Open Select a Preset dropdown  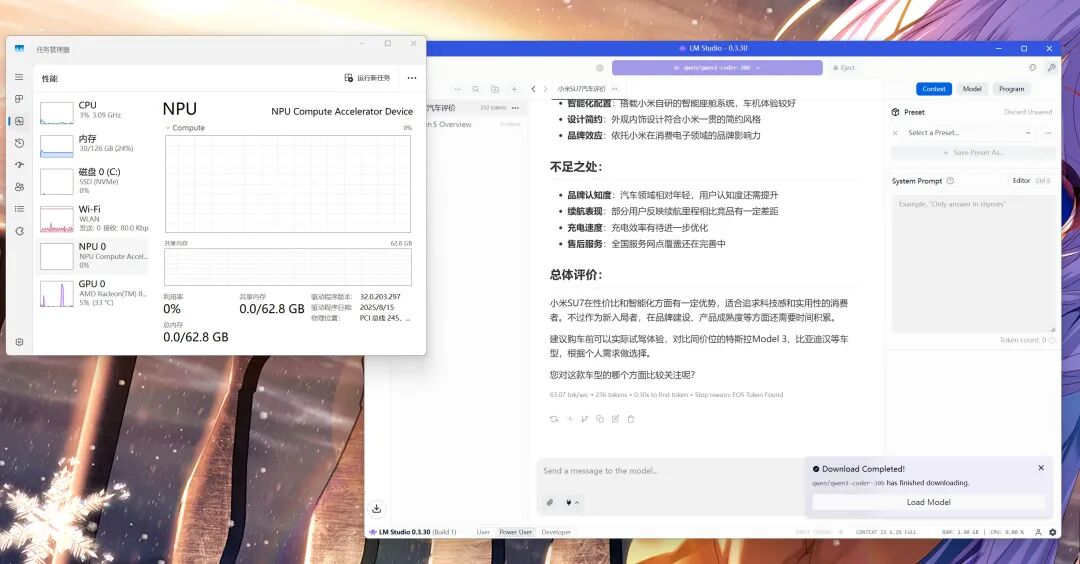969,133
